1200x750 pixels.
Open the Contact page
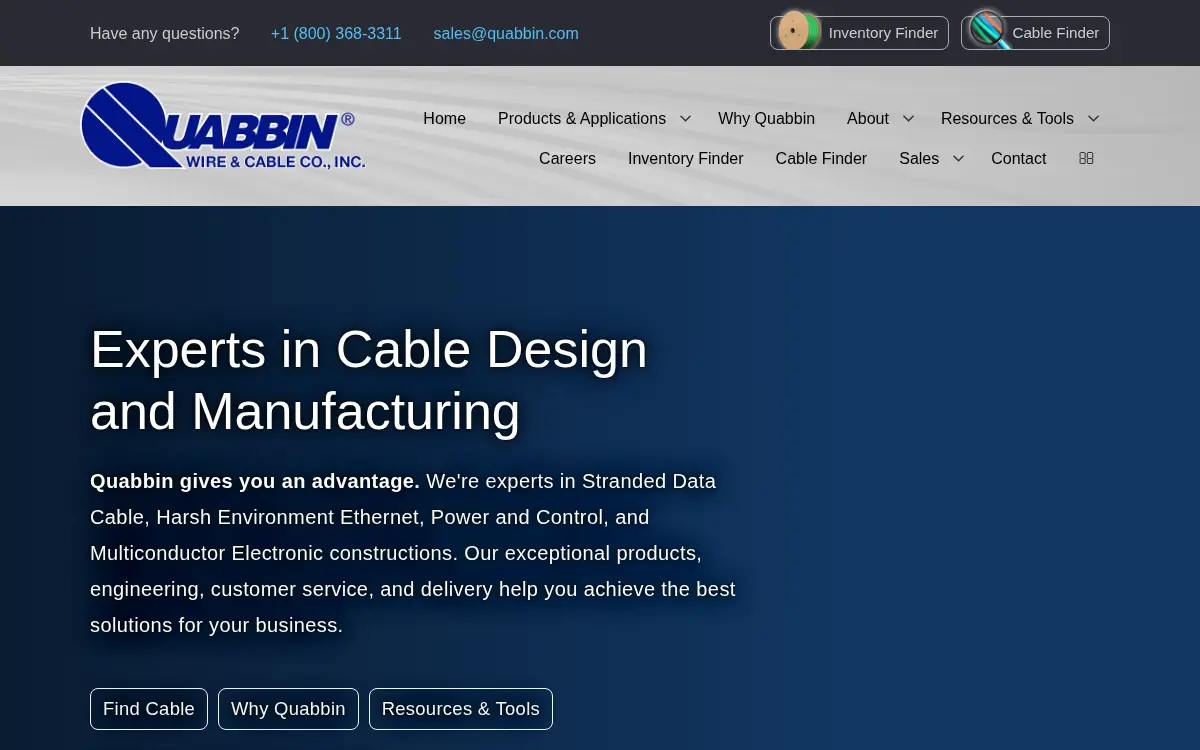point(1018,158)
